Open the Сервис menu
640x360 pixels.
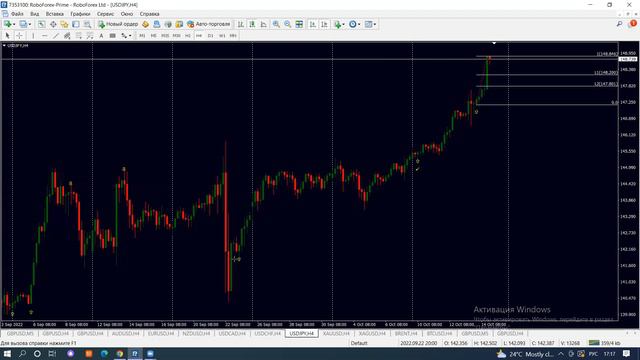(105, 14)
